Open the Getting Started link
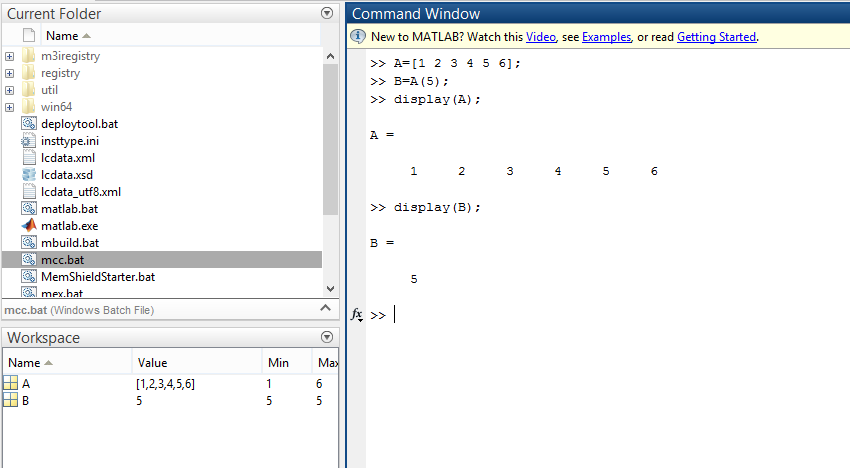Viewport: 850px width, 468px height. [716, 37]
